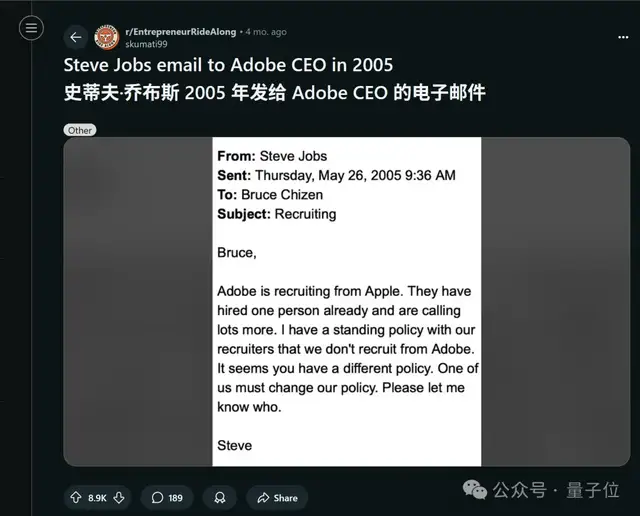Upvote the Steve Jobs email post
Image resolution: width=640 pixels, height=516 pixels.
pos(76,497)
